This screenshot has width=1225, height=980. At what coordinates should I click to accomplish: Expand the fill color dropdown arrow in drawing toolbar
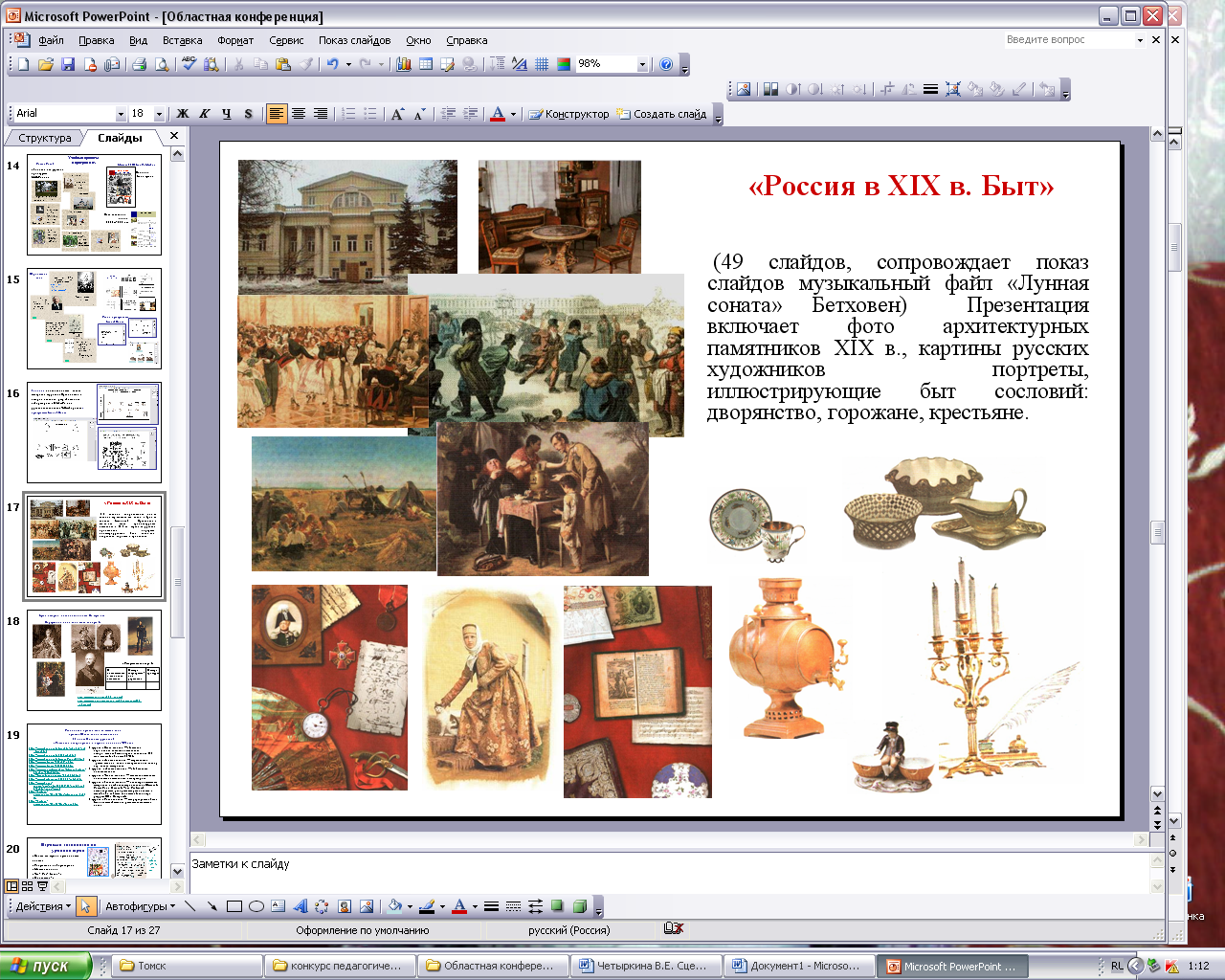pyautogui.click(x=410, y=906)
